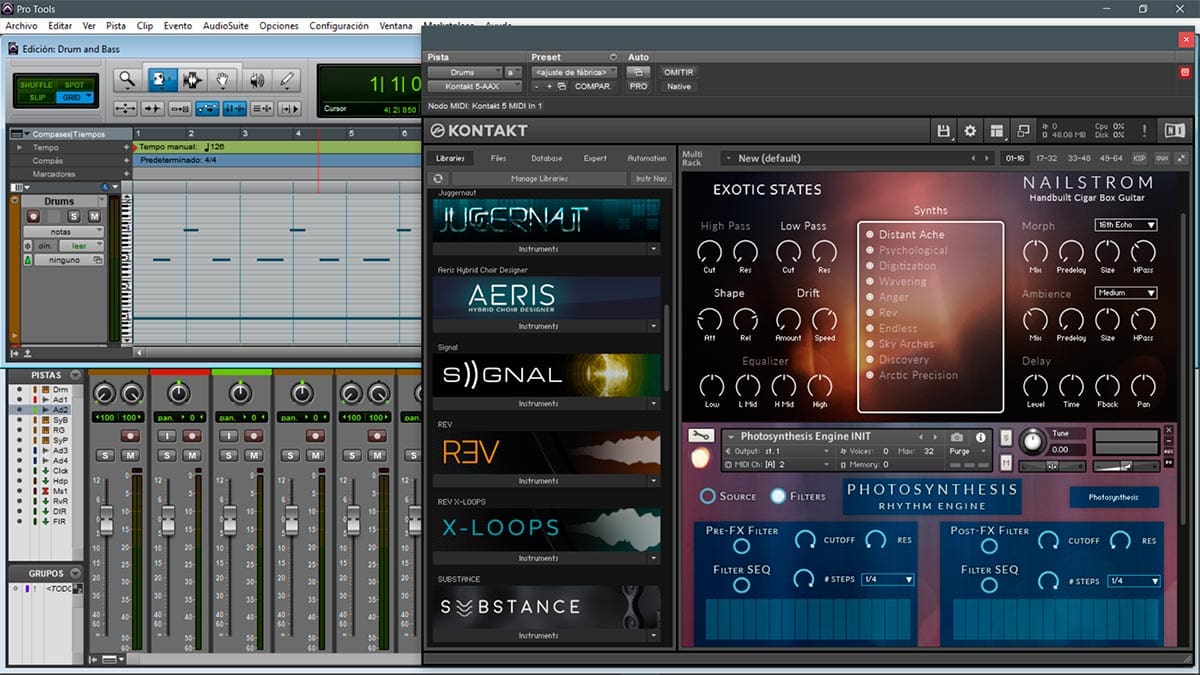Mute the Drums track
1200x675 pixels.
[x=93, y=216]
